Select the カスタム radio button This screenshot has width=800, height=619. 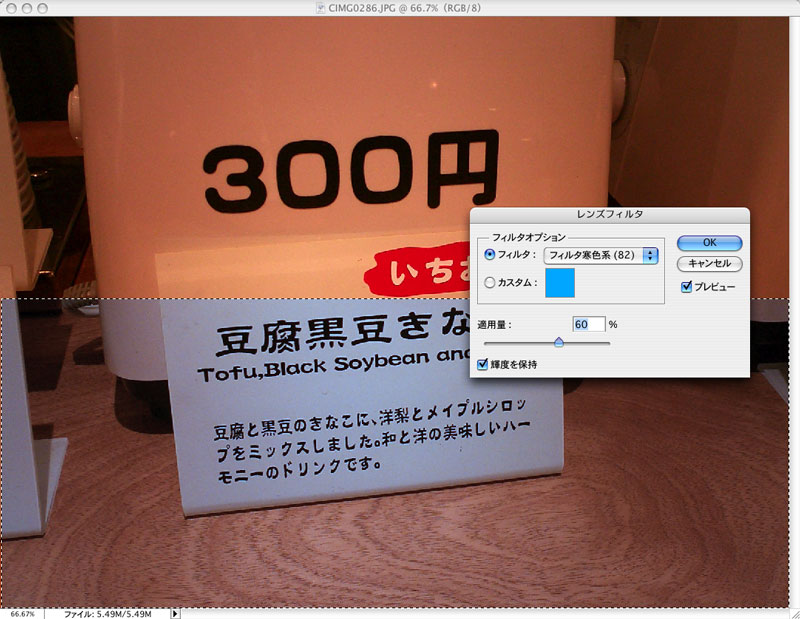pyautogui.click(x=490, y=283)
